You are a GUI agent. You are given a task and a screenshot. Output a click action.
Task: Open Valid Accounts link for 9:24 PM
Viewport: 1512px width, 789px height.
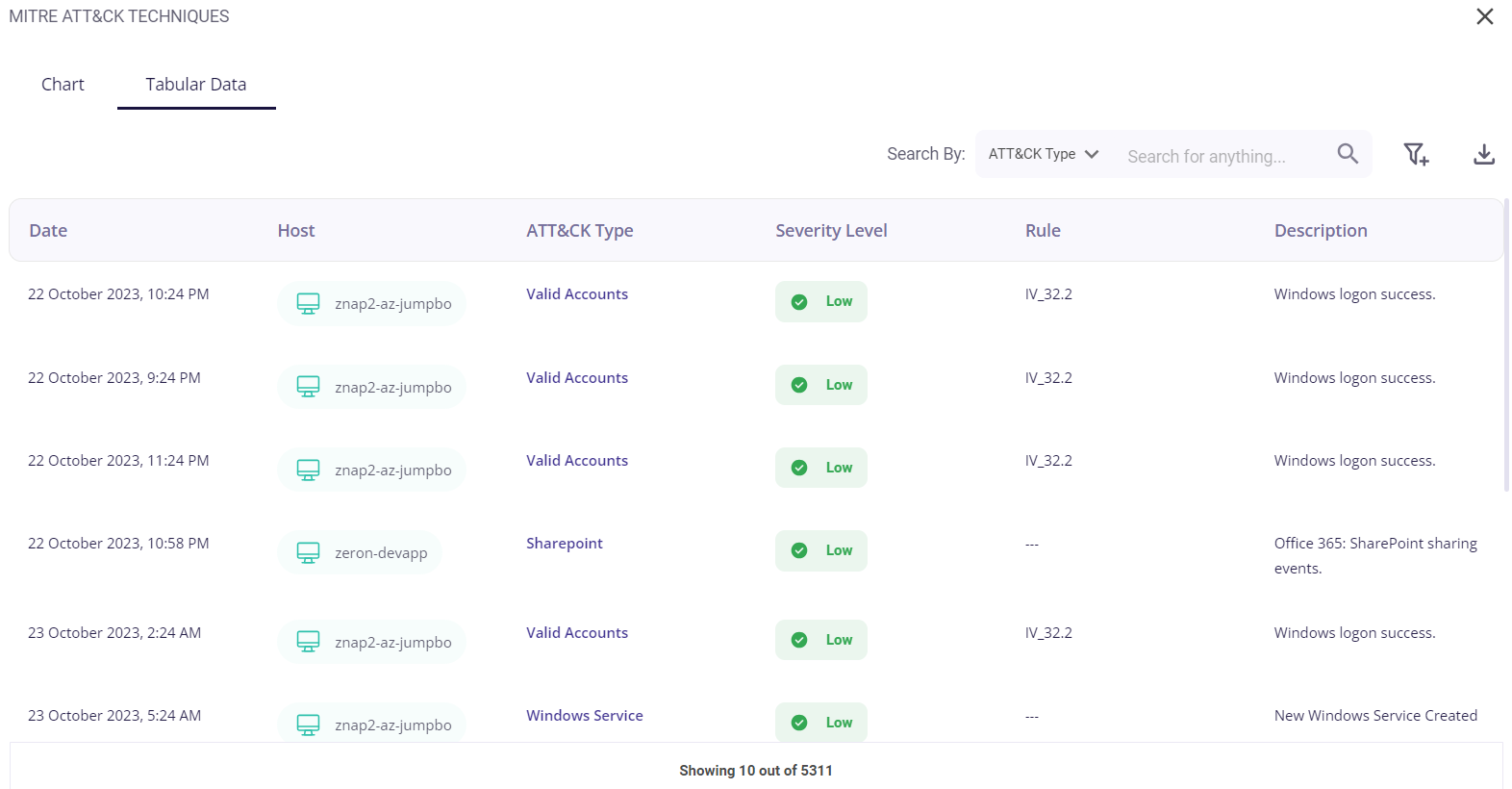577,378
